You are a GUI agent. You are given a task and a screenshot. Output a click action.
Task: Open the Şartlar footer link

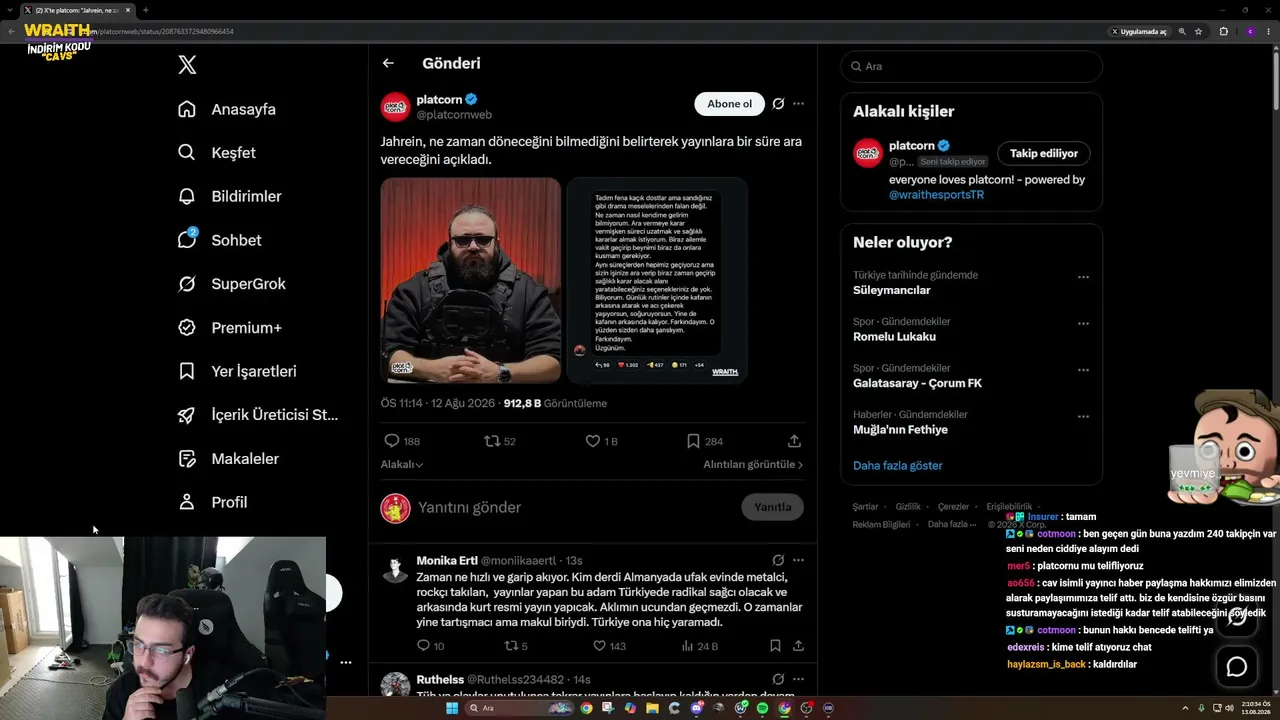pos(865,507)
